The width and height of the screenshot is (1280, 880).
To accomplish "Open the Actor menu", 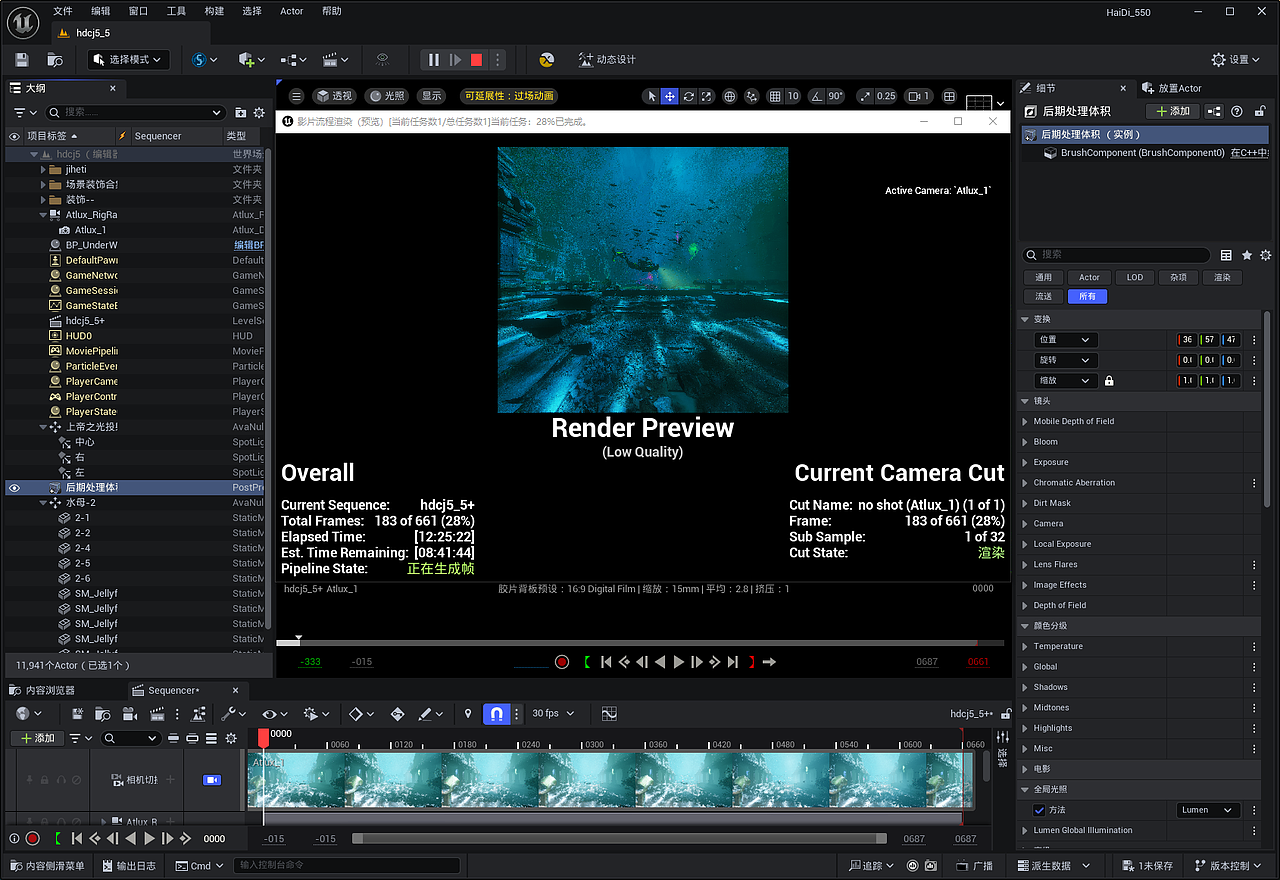I will (x=292, y=11).
